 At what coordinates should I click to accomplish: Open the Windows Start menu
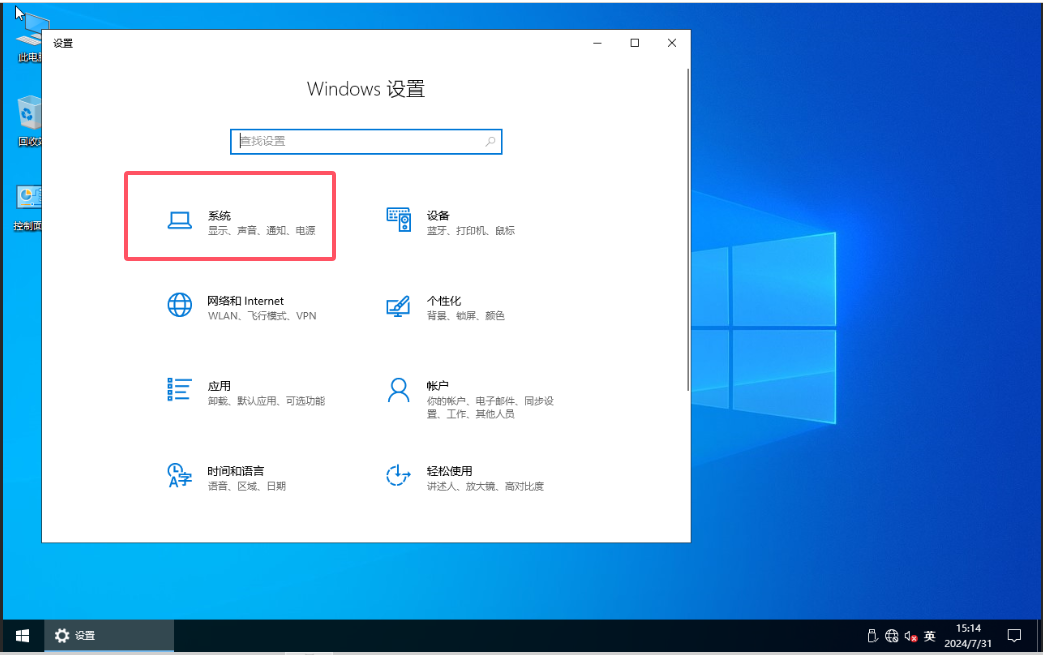click(22, 636)
